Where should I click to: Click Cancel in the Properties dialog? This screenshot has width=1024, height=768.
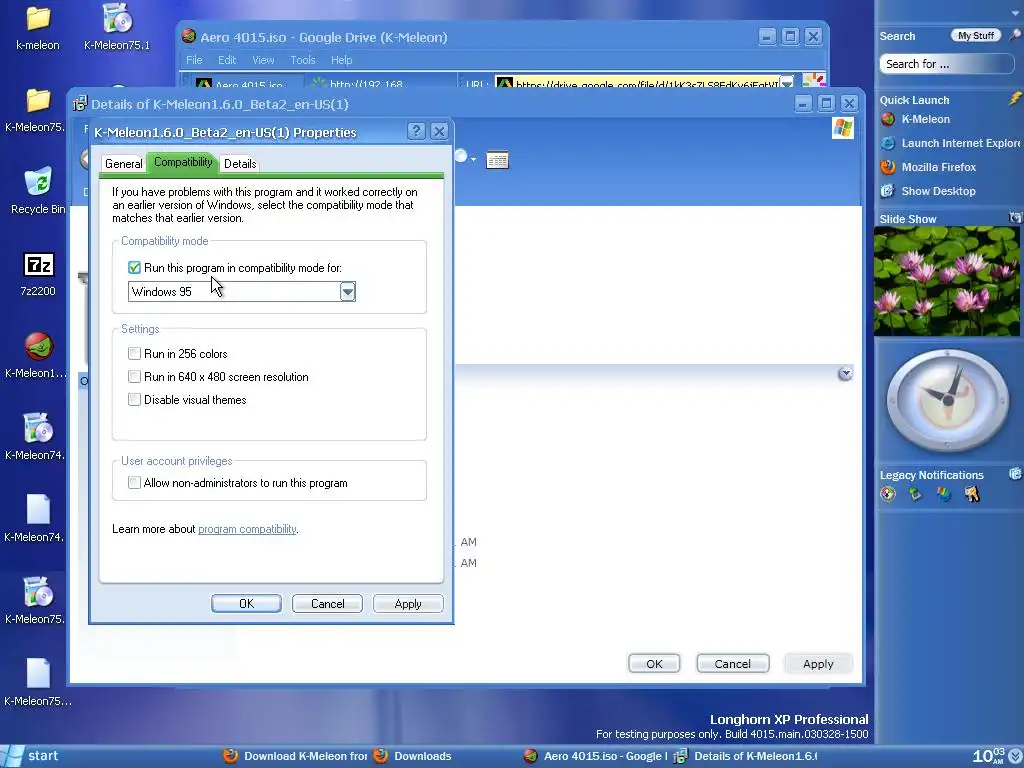pyautogui.click(x=327, y=603)
